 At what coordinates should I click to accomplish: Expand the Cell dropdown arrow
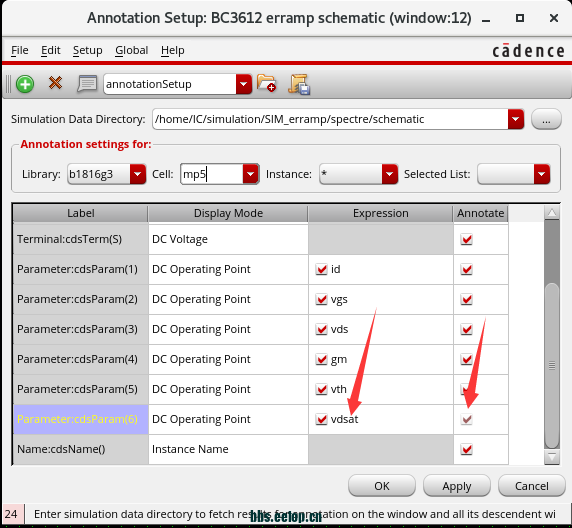251,174
